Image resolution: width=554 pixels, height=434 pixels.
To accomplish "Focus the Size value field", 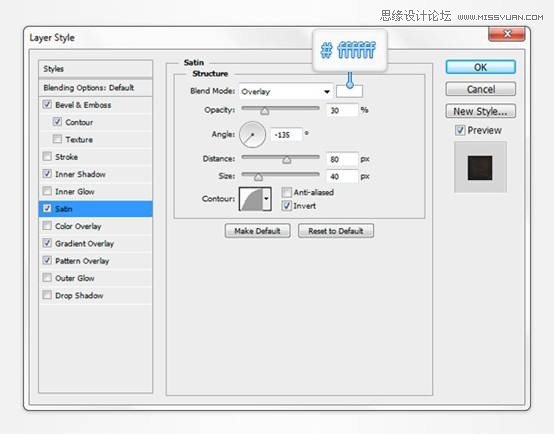I will (342, 176).
